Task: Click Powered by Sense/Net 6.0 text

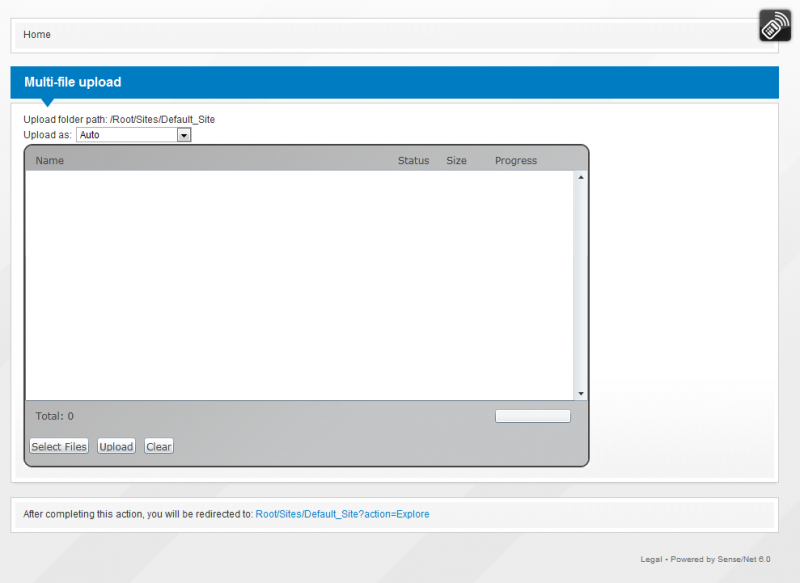Action: pos(720,560)
